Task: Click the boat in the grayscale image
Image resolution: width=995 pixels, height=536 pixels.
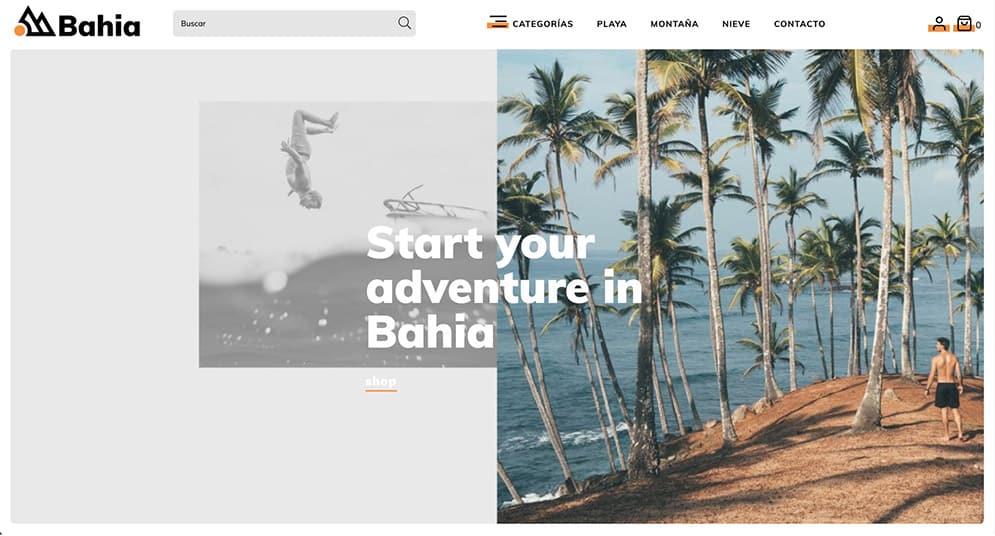Action: (435, 203)
